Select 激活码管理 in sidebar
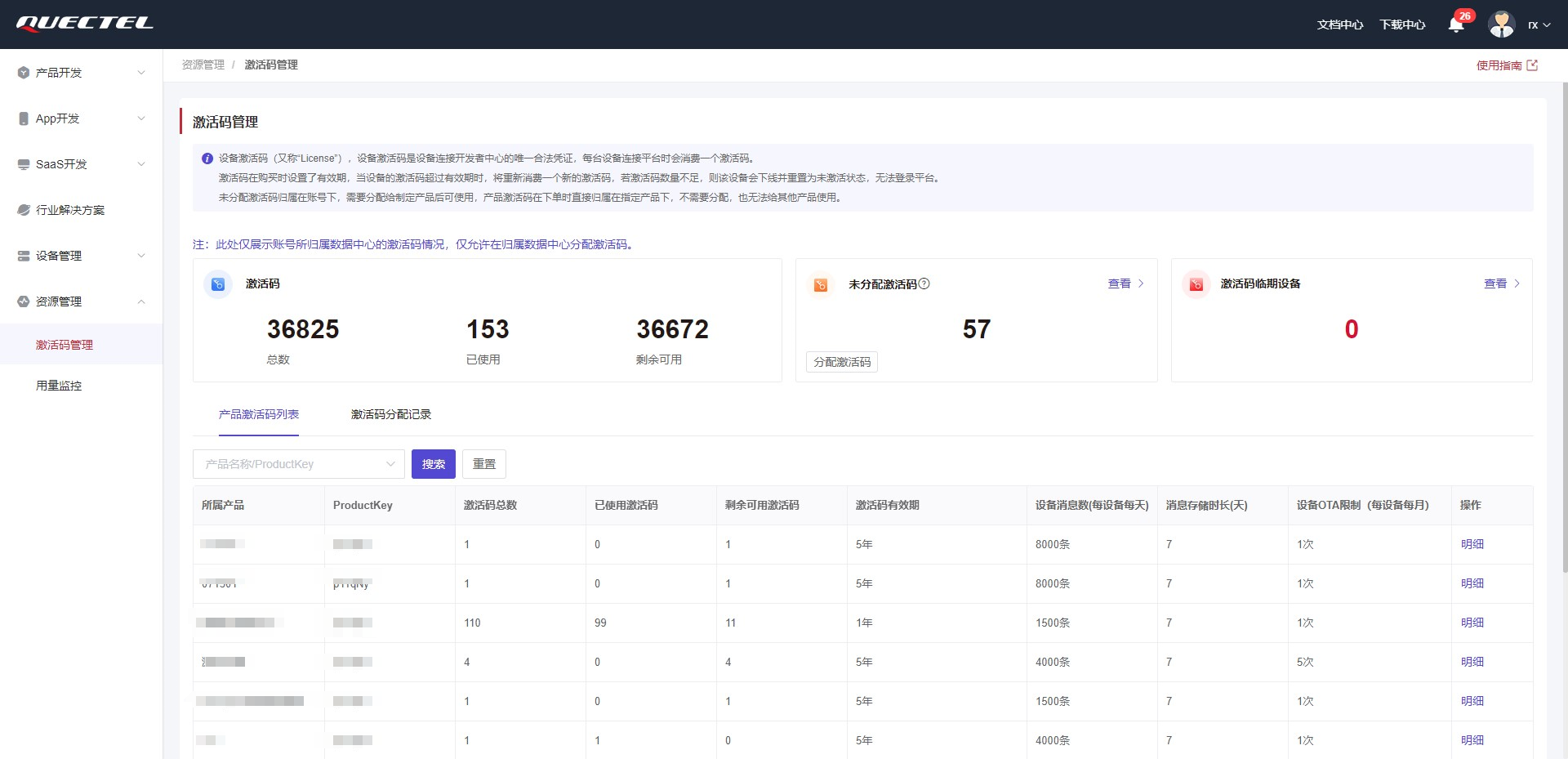Image resolution: width=1568 pixels, height=759 pixels. (81, 345)
